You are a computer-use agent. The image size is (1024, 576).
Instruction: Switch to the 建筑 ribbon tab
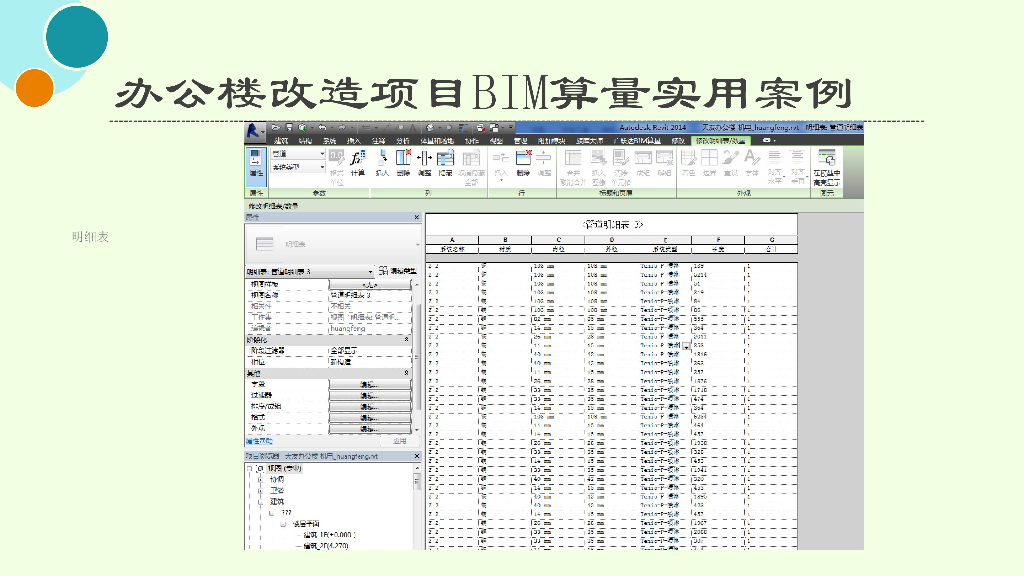point(281,141)
